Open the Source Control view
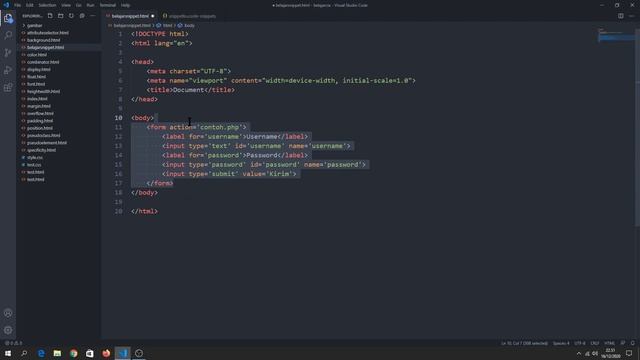 click(x=8, y=53)
